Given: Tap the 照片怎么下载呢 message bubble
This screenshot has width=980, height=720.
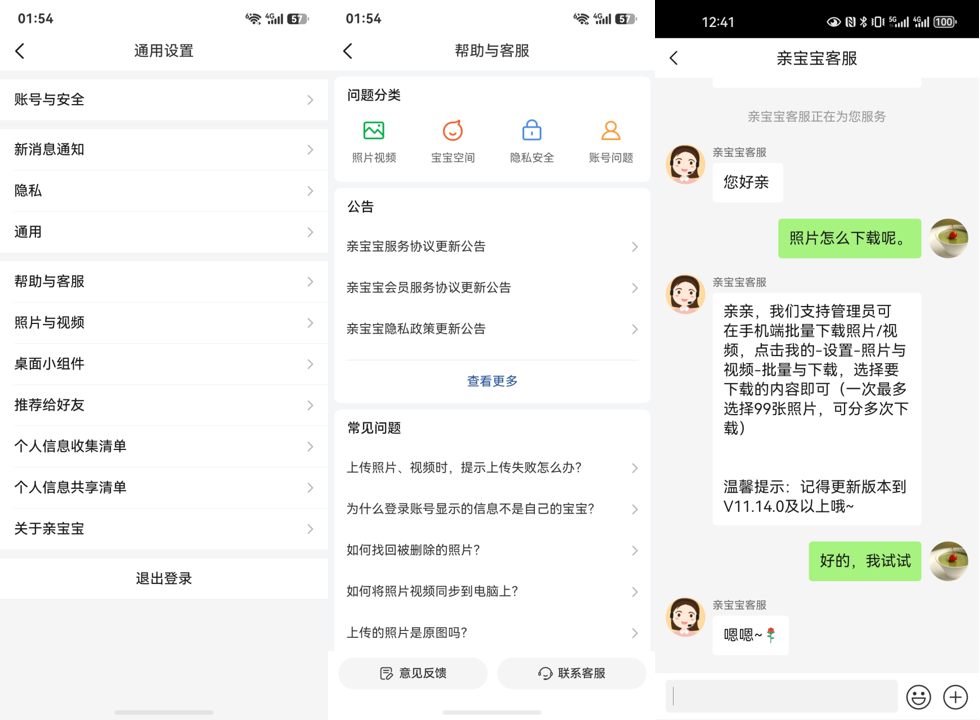Looking at the screenshot, I should coord(849,238).
